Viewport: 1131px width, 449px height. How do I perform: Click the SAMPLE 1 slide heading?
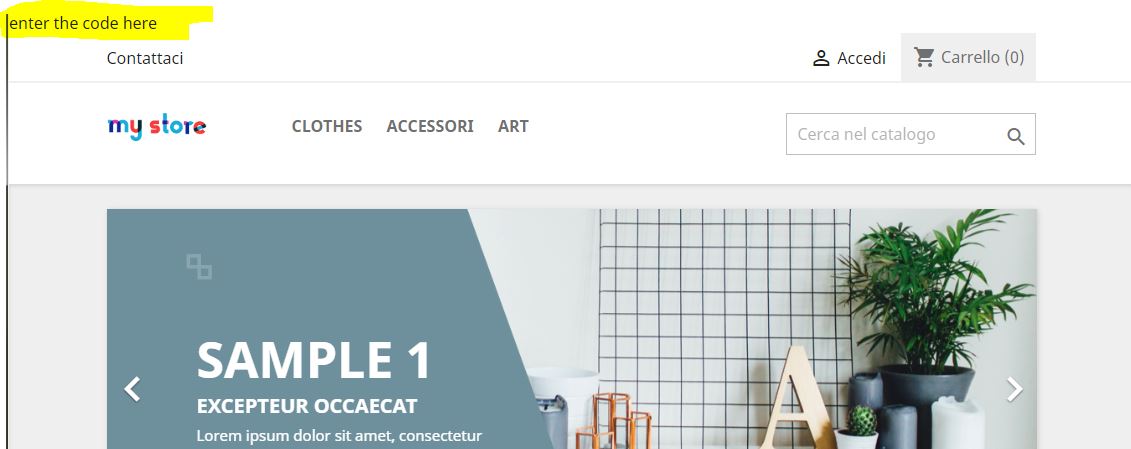coord(314,360)
